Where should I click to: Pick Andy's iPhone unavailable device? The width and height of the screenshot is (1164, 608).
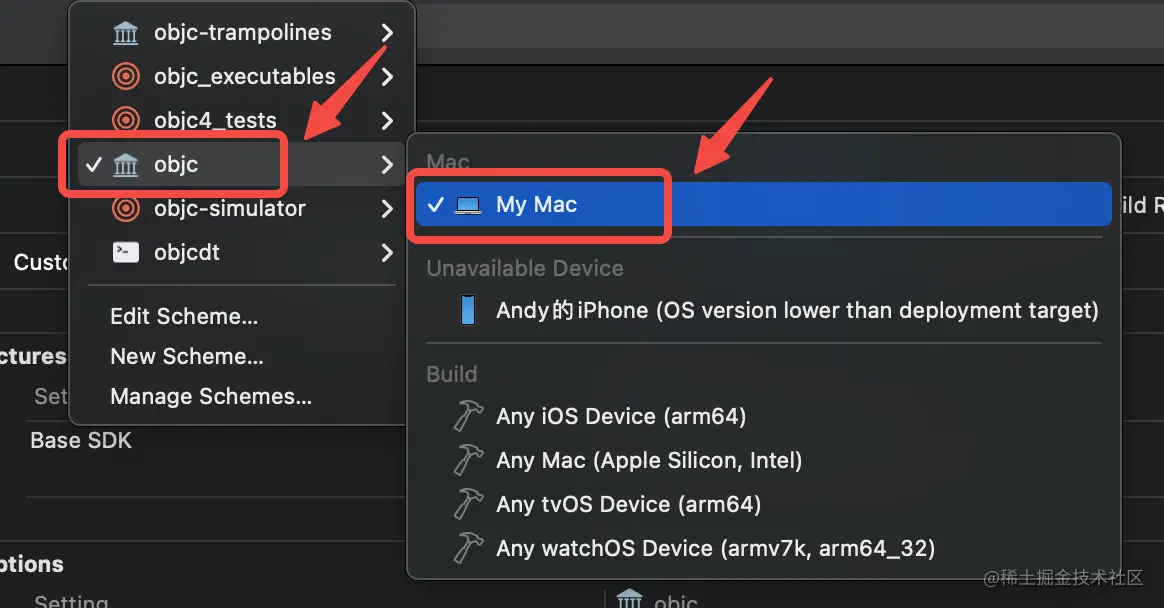(797, 311)
